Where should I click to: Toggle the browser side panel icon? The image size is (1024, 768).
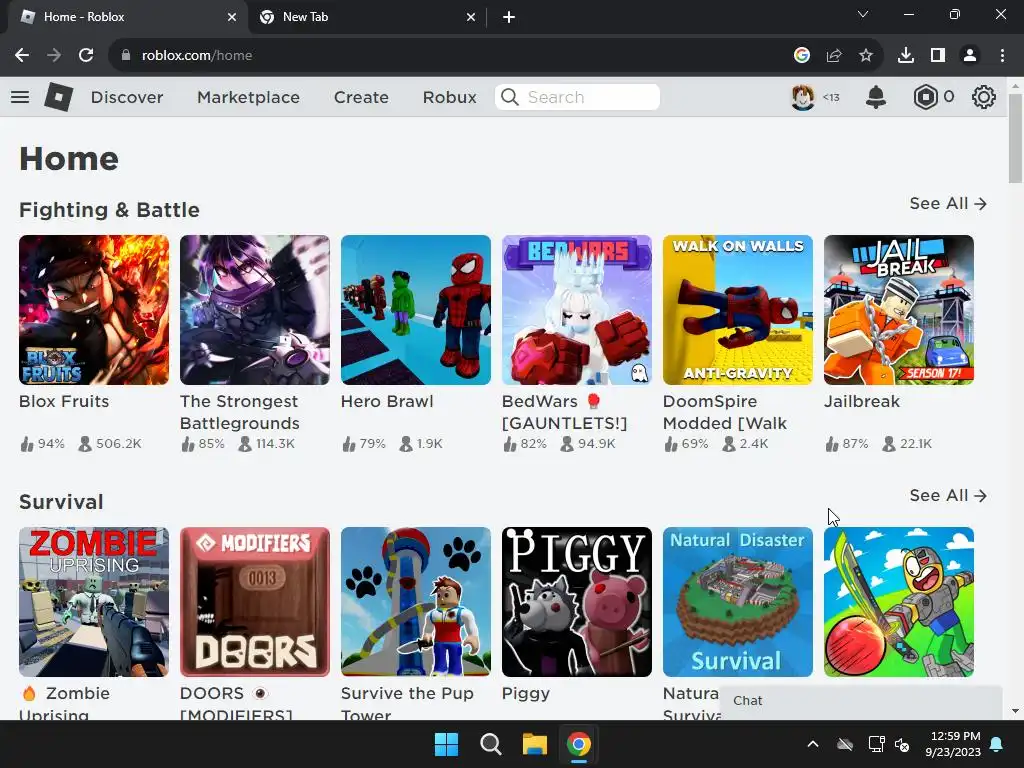pyautogui.click(x=938, y=56)
